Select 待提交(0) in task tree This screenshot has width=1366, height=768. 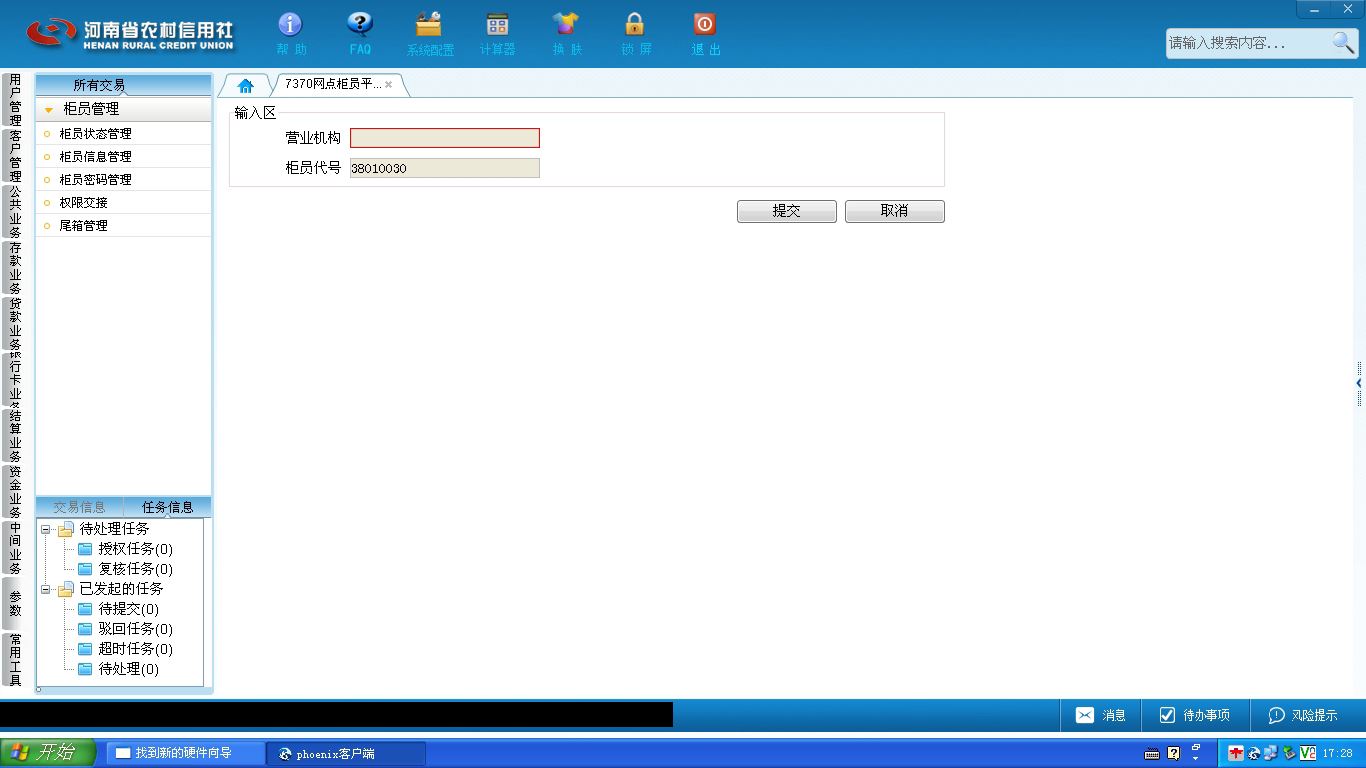point(128,609)
